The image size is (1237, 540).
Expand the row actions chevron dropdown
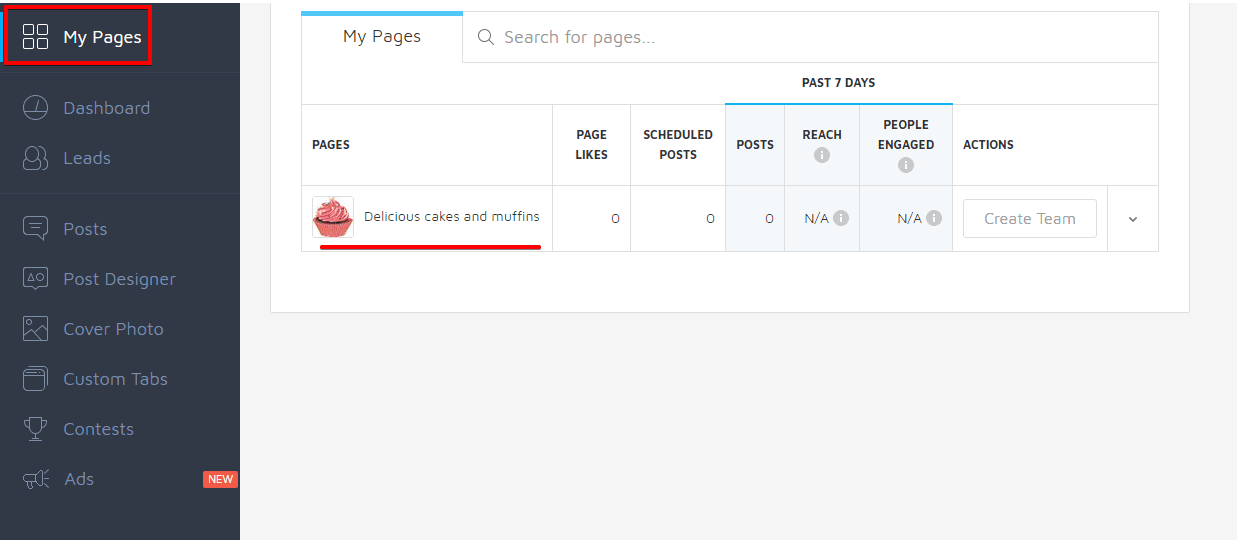point(1133,219)
